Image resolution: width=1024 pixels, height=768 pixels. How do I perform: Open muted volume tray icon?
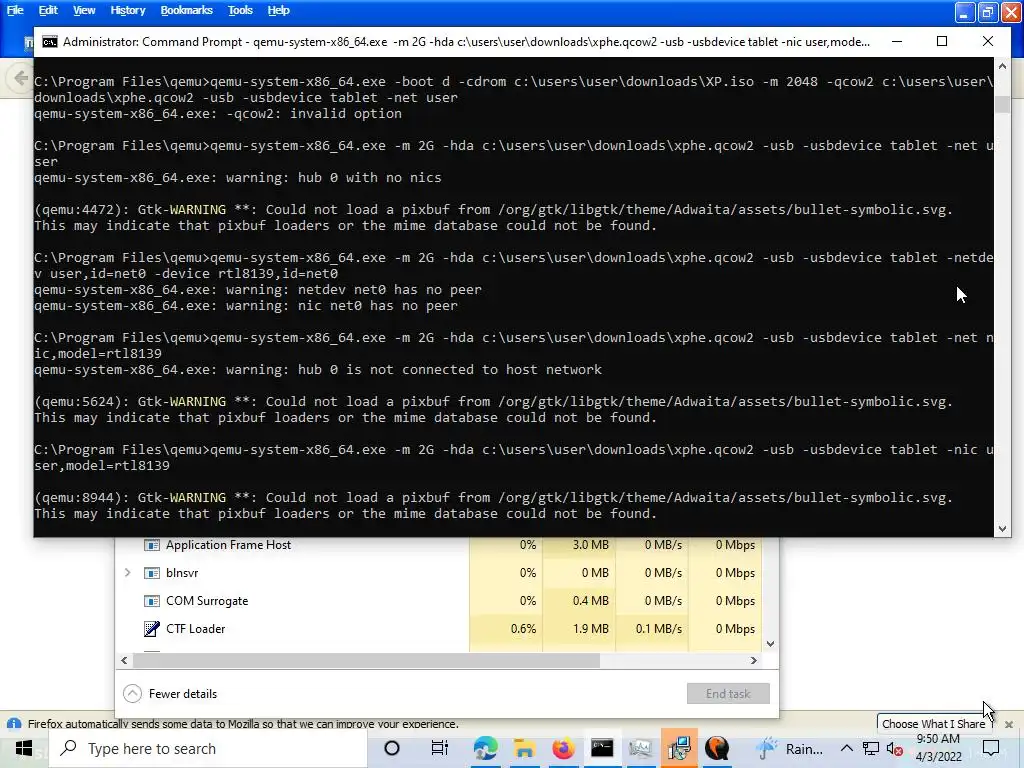(895, 749)
